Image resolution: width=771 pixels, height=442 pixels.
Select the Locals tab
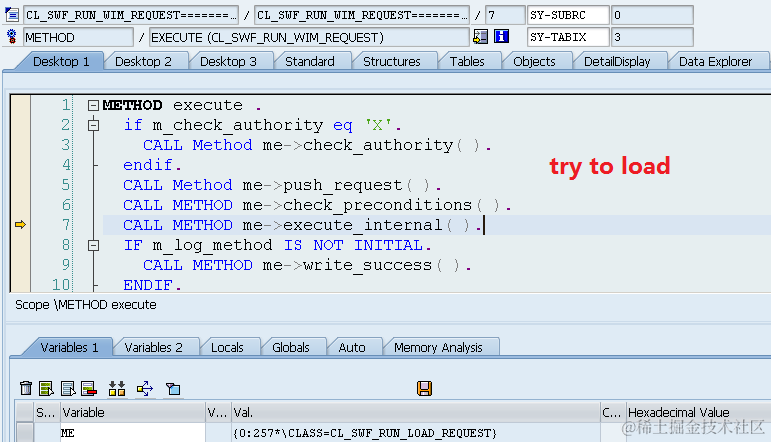(227, 348)
